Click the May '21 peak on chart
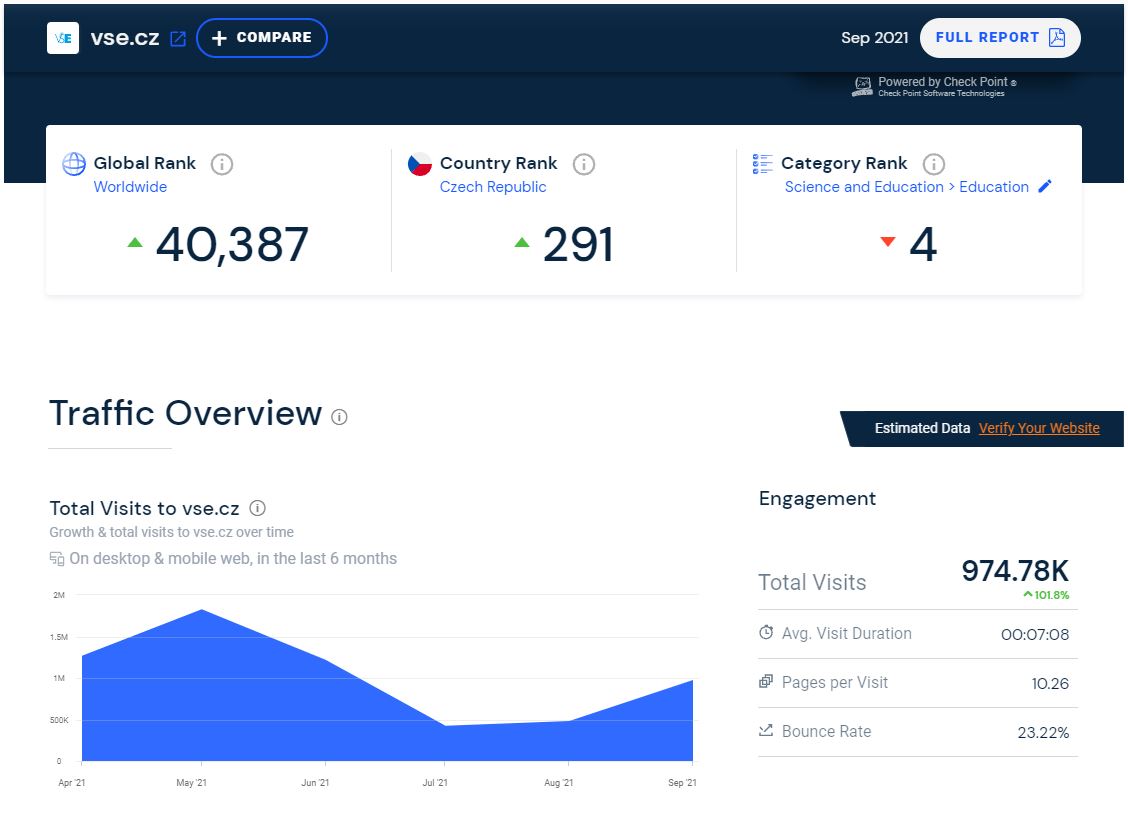 (202, 610)
